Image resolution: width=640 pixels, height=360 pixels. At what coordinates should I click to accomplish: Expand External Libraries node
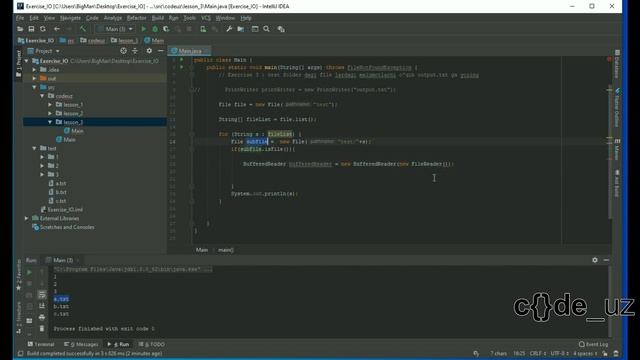[x=27, y=218]
